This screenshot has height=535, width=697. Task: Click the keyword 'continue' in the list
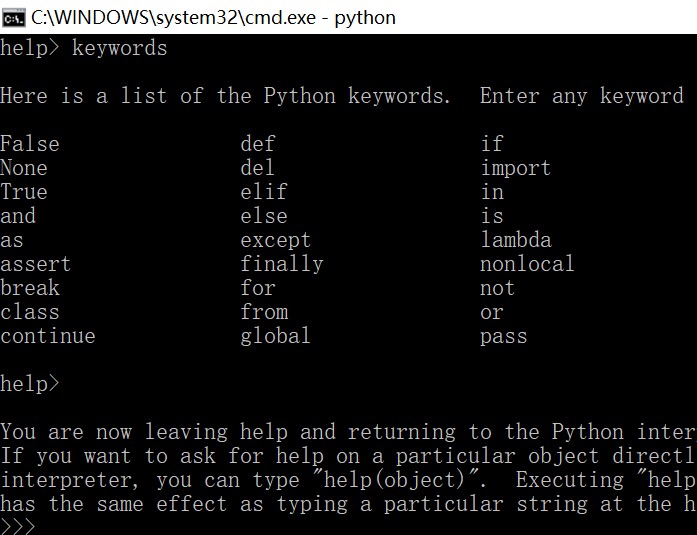pos(48,336)
